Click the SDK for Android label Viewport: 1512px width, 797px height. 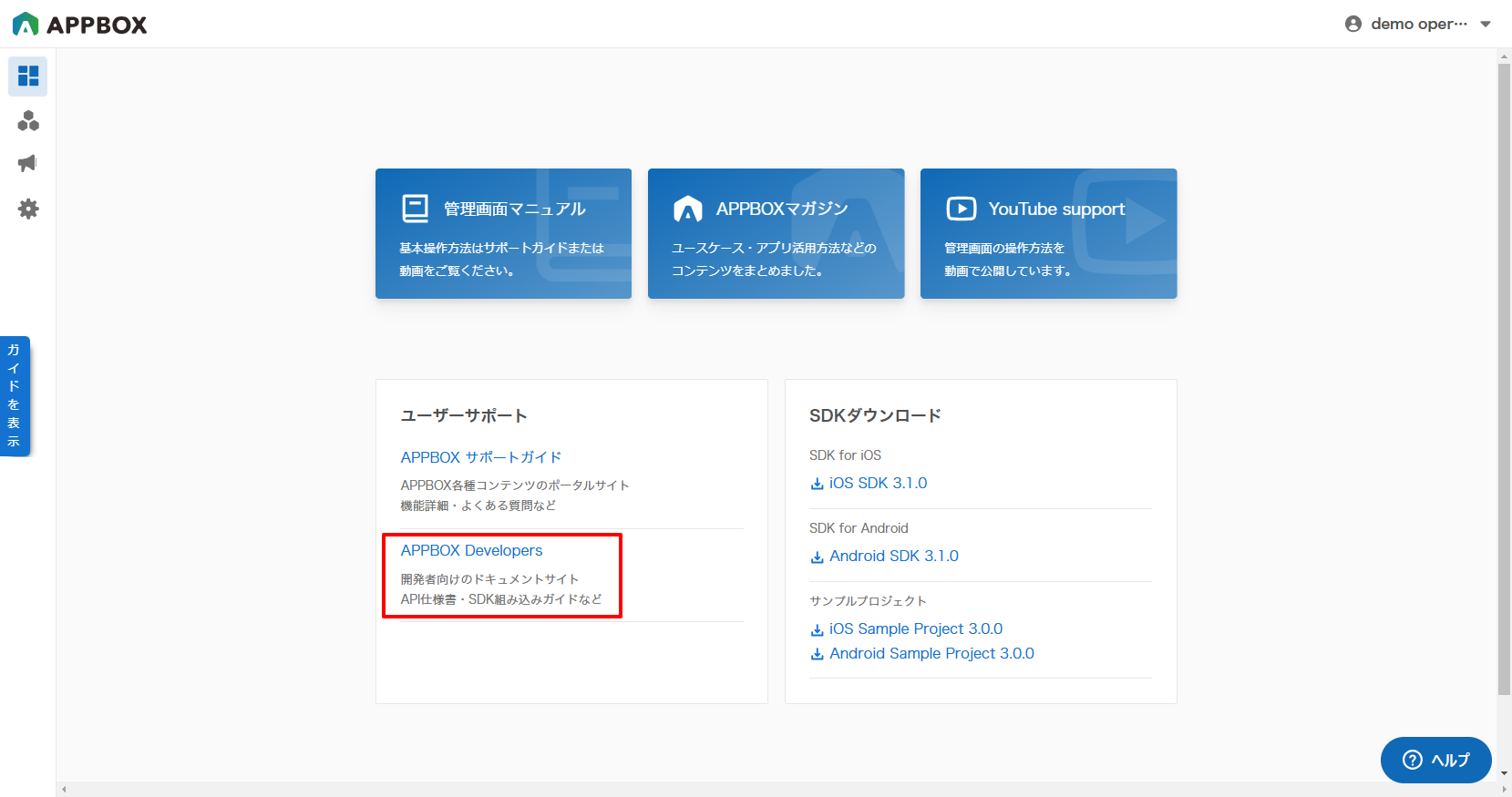[x=859, y=528]
